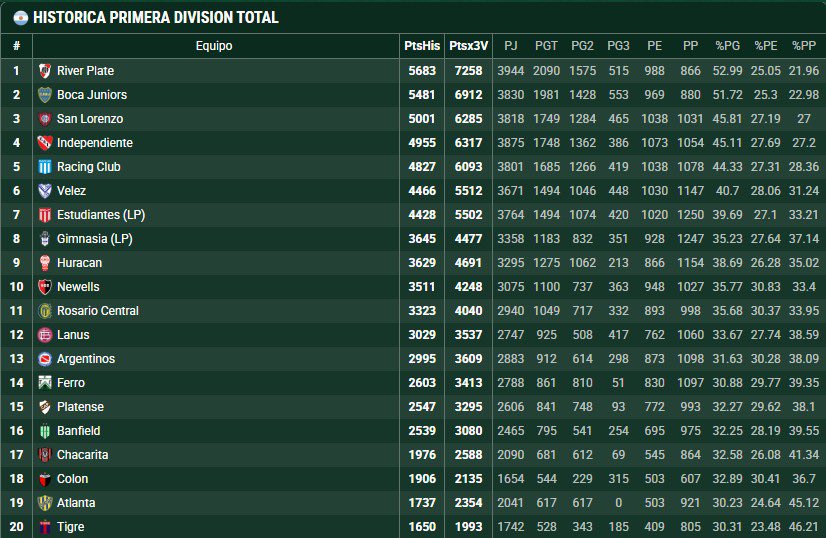Open the Banfield team name

78,431
